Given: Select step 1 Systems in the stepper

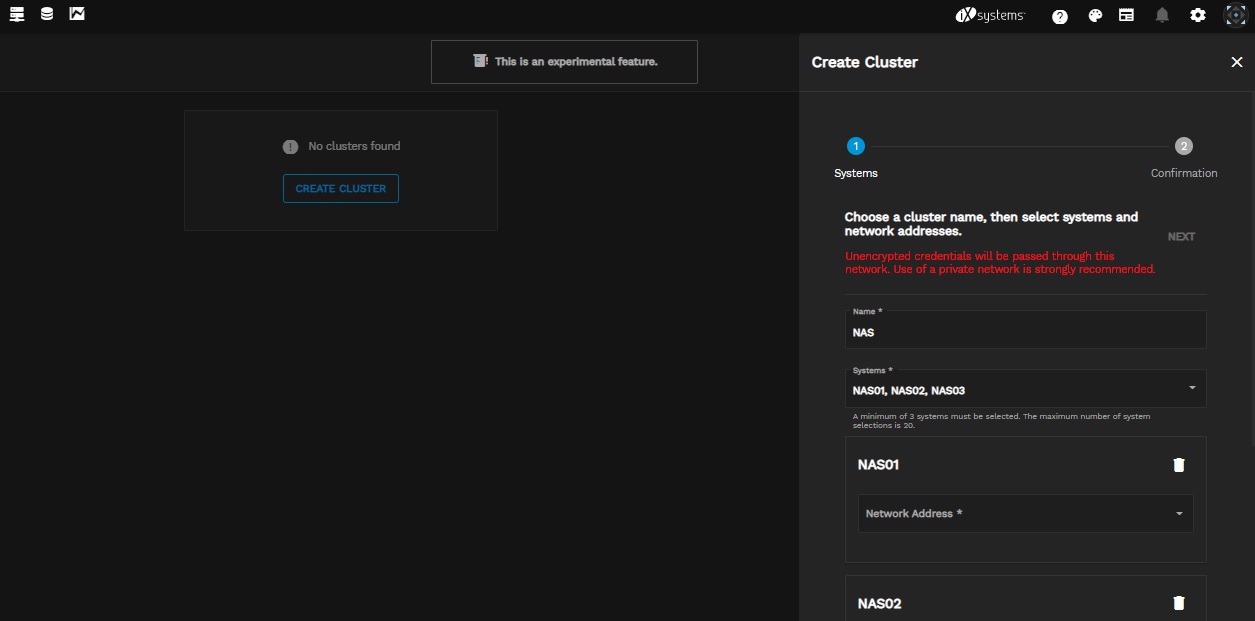Looking at the screenshot, I should [856, 158].
